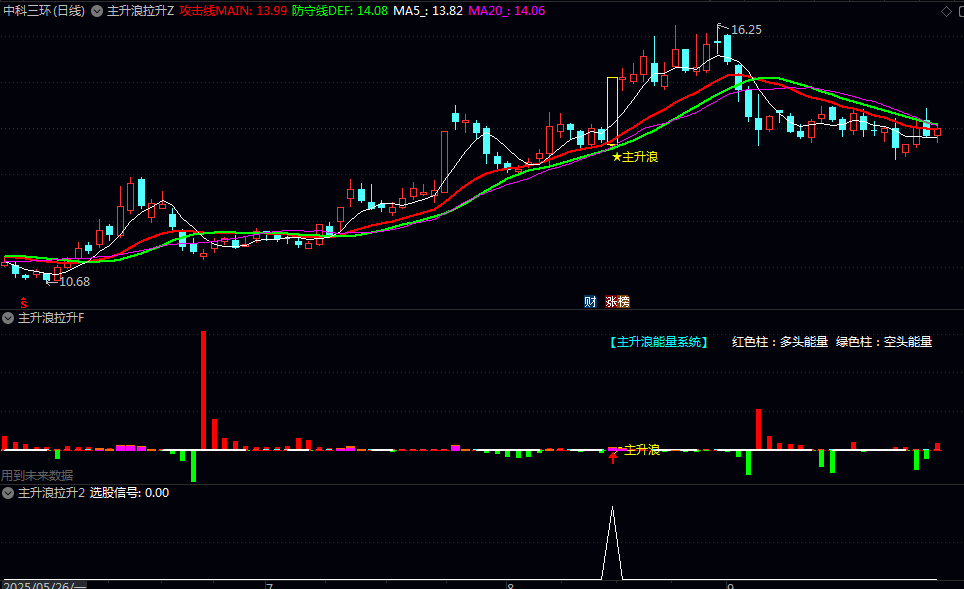The height and width of the screenshot is (589, 964).
Task: Click the 绿色柱：空头能量 legend text
Action: (883, 342)
